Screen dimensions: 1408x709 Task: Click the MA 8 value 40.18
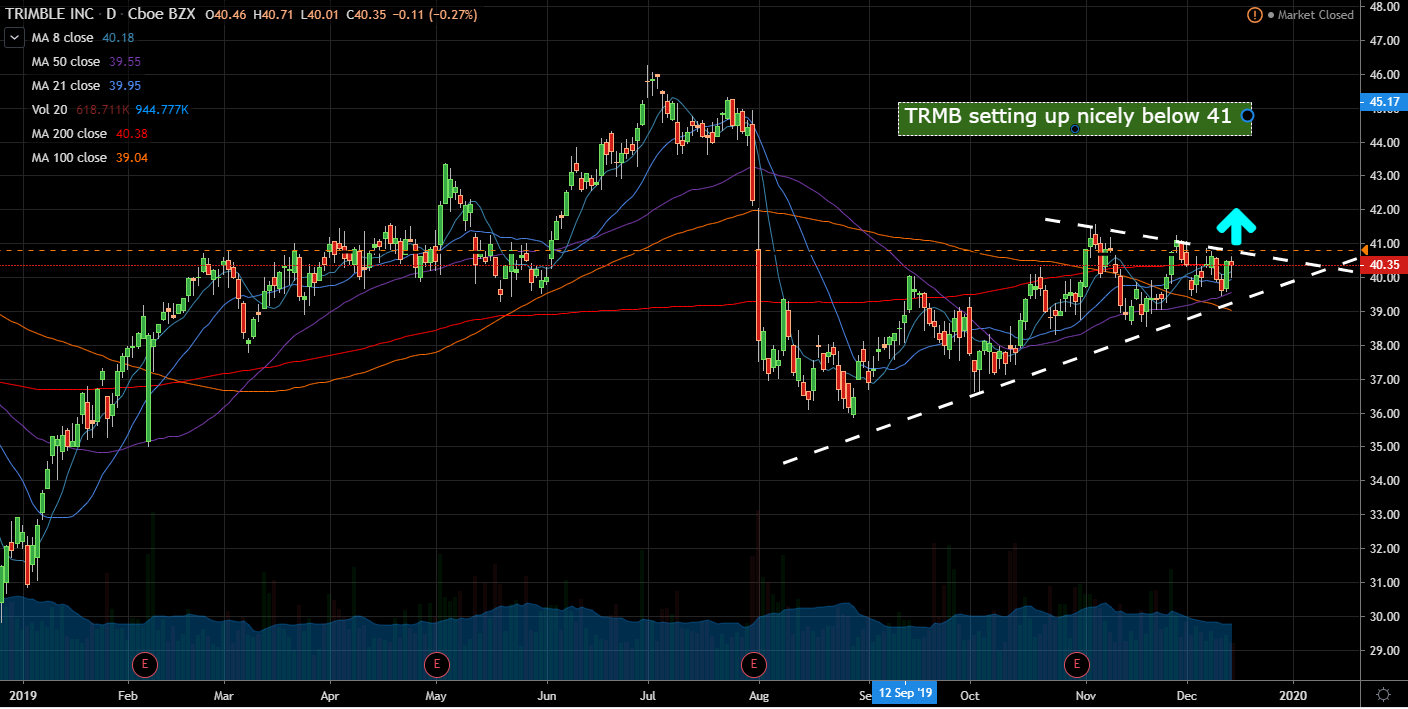click(118, 38)
